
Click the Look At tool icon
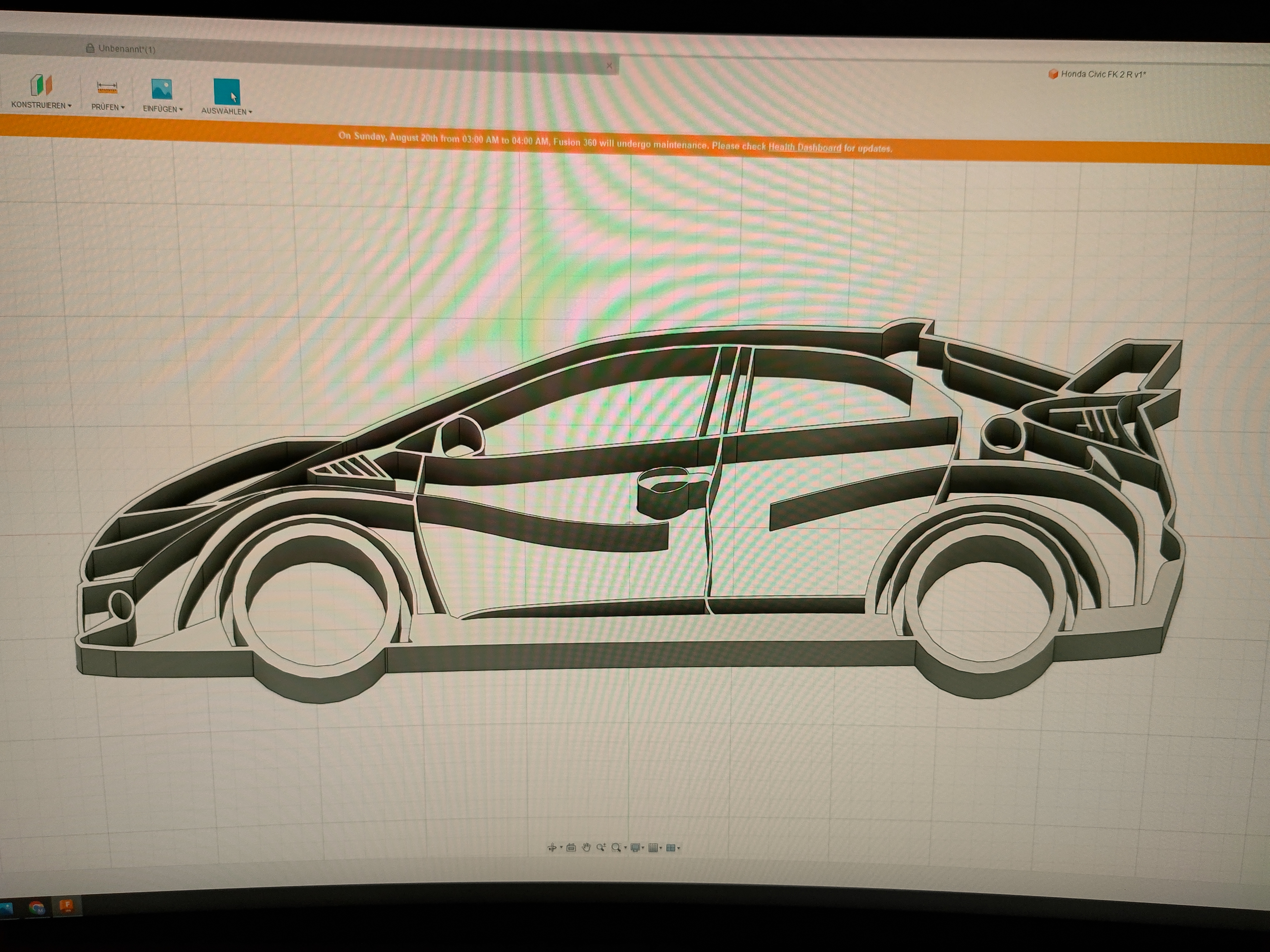[x=571, y=847]
